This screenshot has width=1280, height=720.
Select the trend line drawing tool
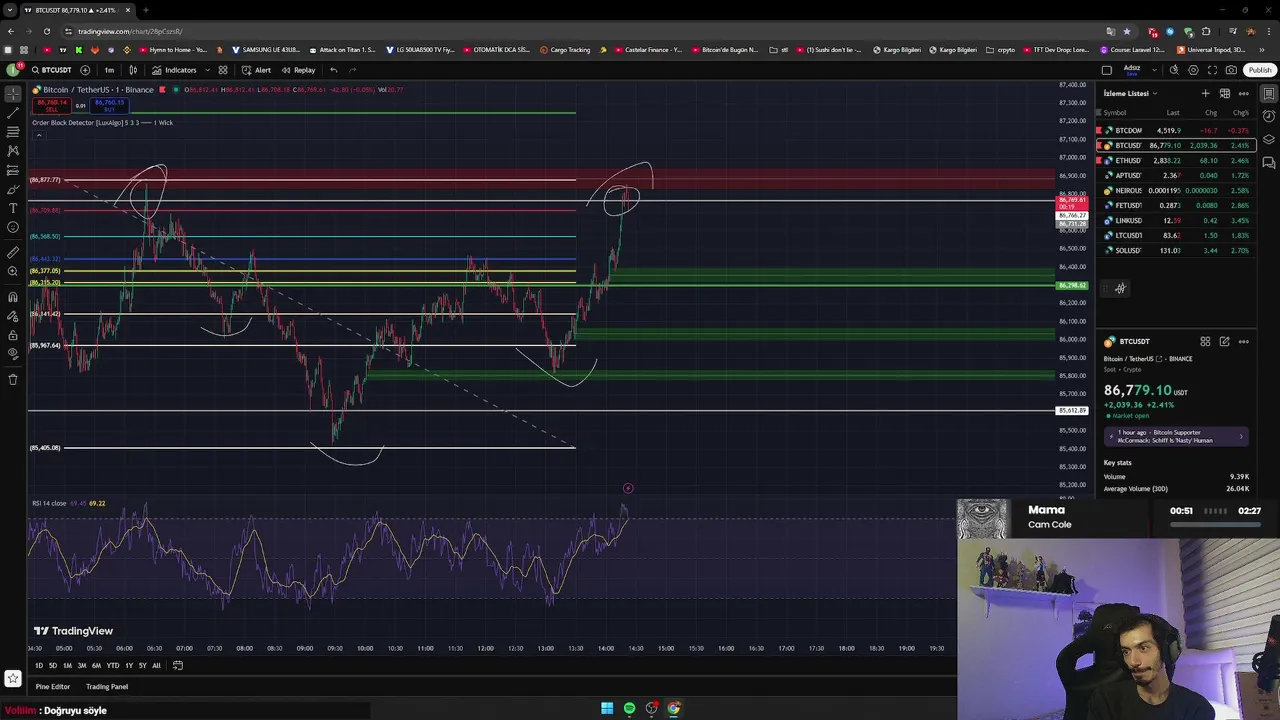13,113
